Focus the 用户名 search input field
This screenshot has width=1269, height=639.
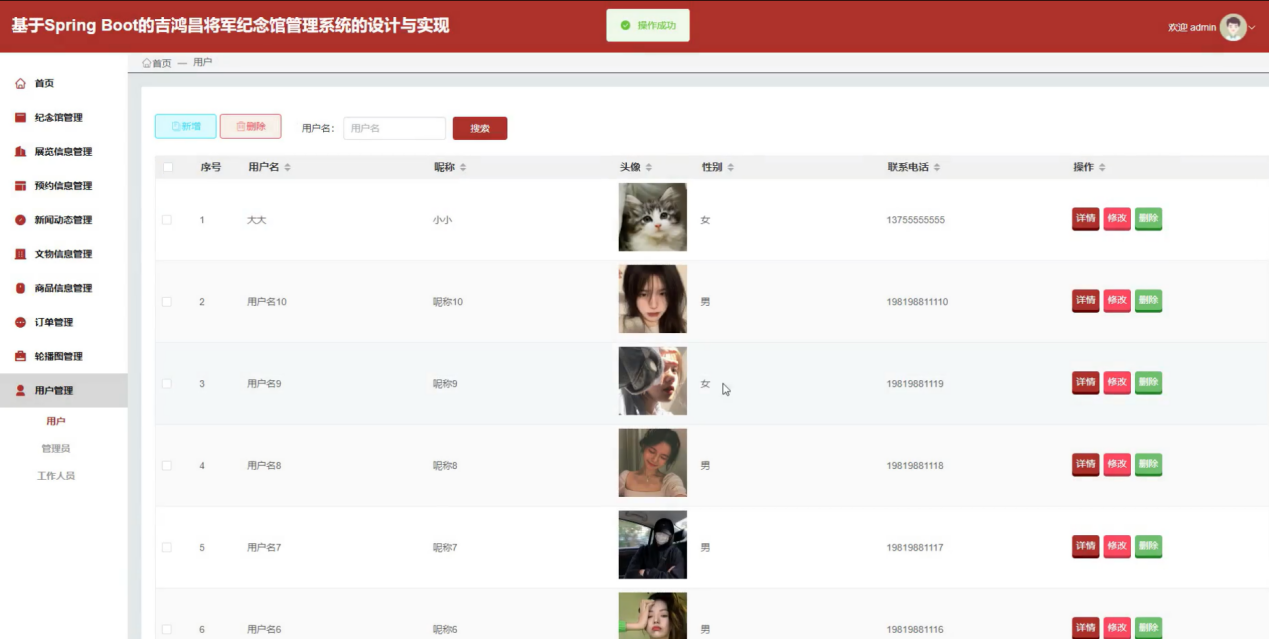[x=394, y=128]
